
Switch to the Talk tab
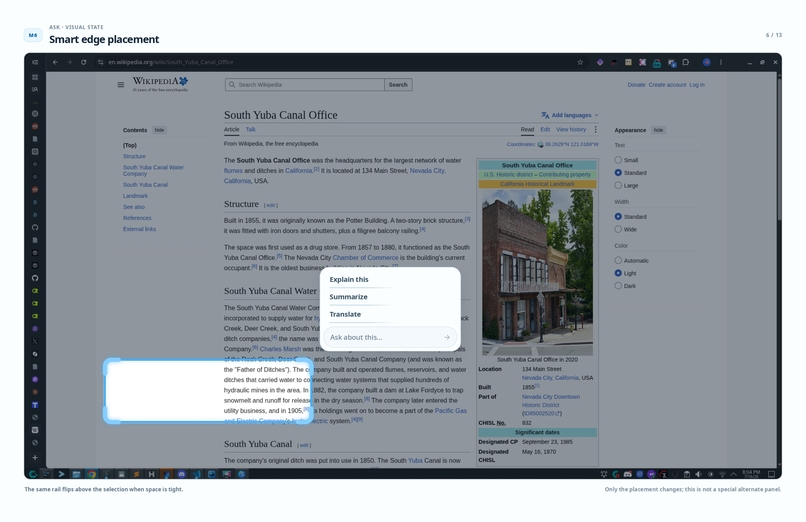pyautogui.click(x=251, y=129)
